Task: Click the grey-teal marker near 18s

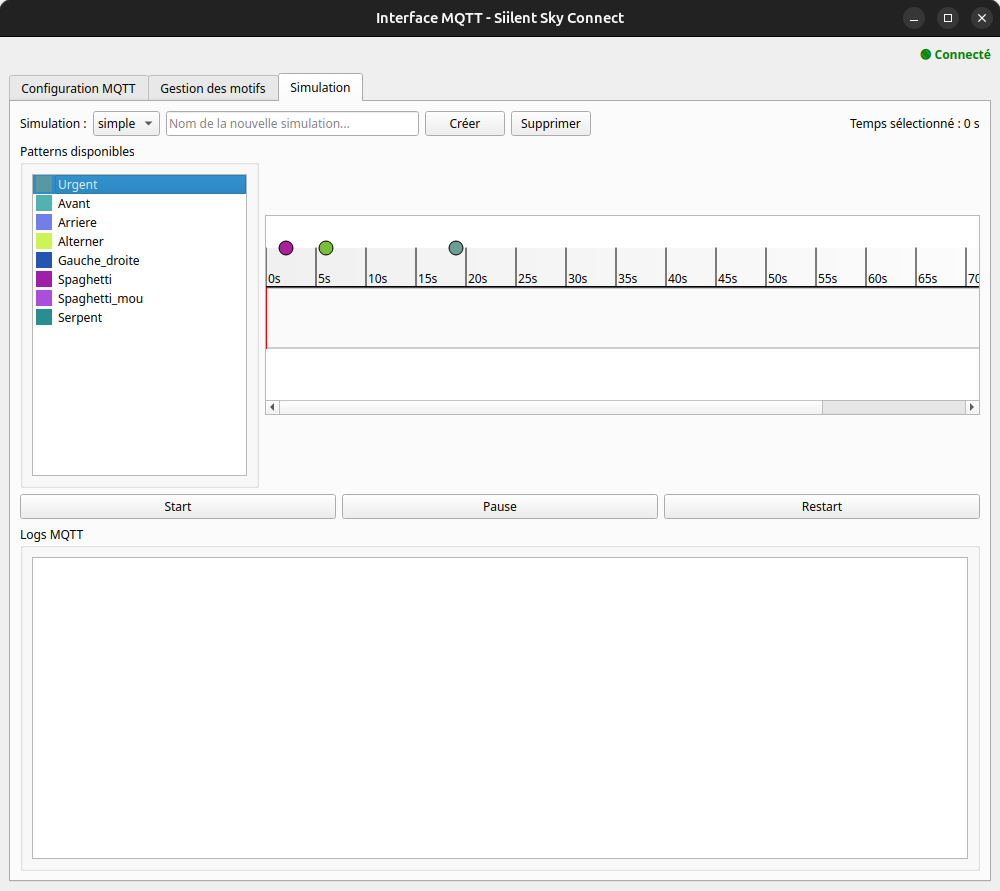Action: (x=456, y=248)
